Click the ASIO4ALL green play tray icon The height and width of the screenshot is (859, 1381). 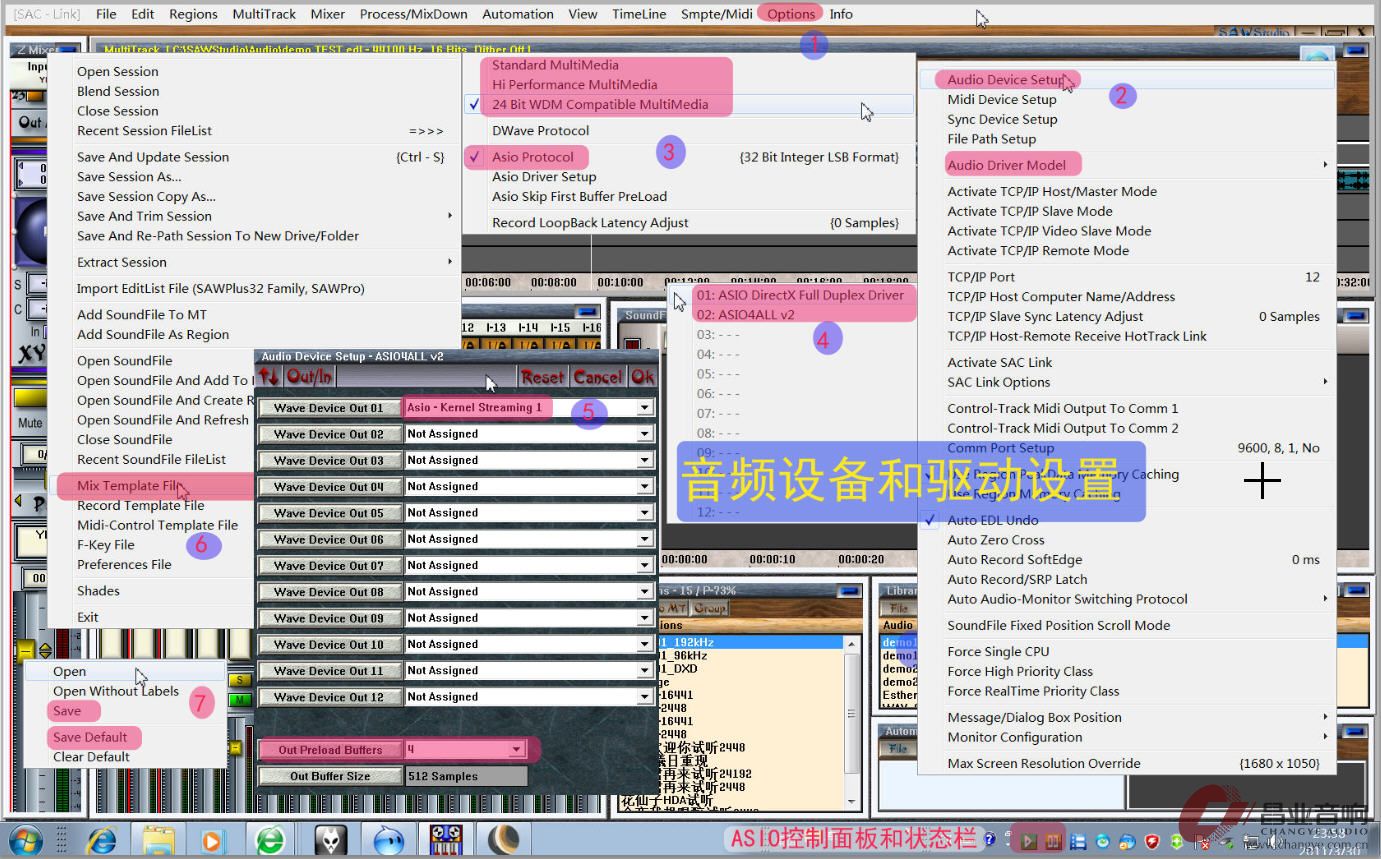coord(1030,841)
